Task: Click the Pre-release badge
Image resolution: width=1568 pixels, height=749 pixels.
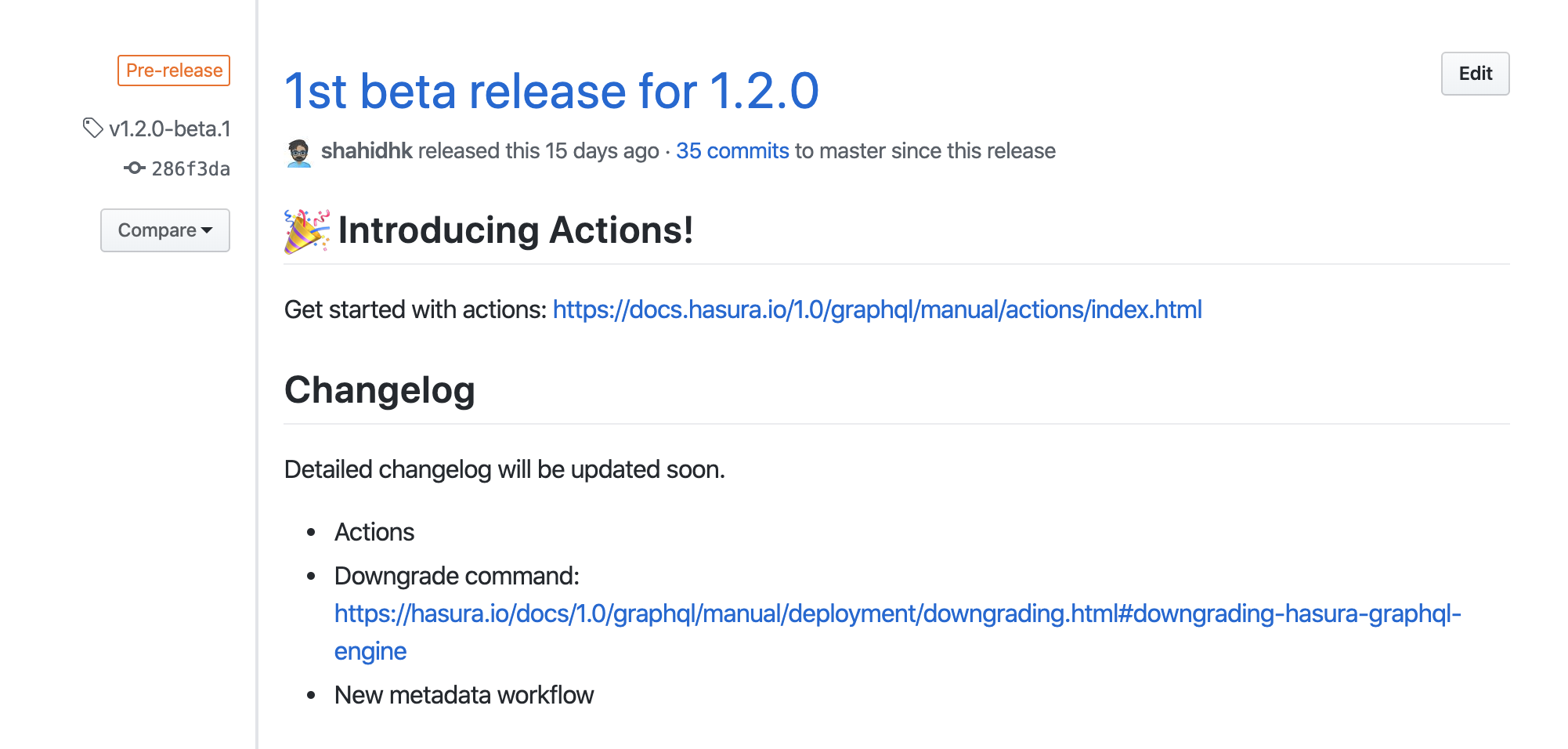Action: (x=174, y=71)
